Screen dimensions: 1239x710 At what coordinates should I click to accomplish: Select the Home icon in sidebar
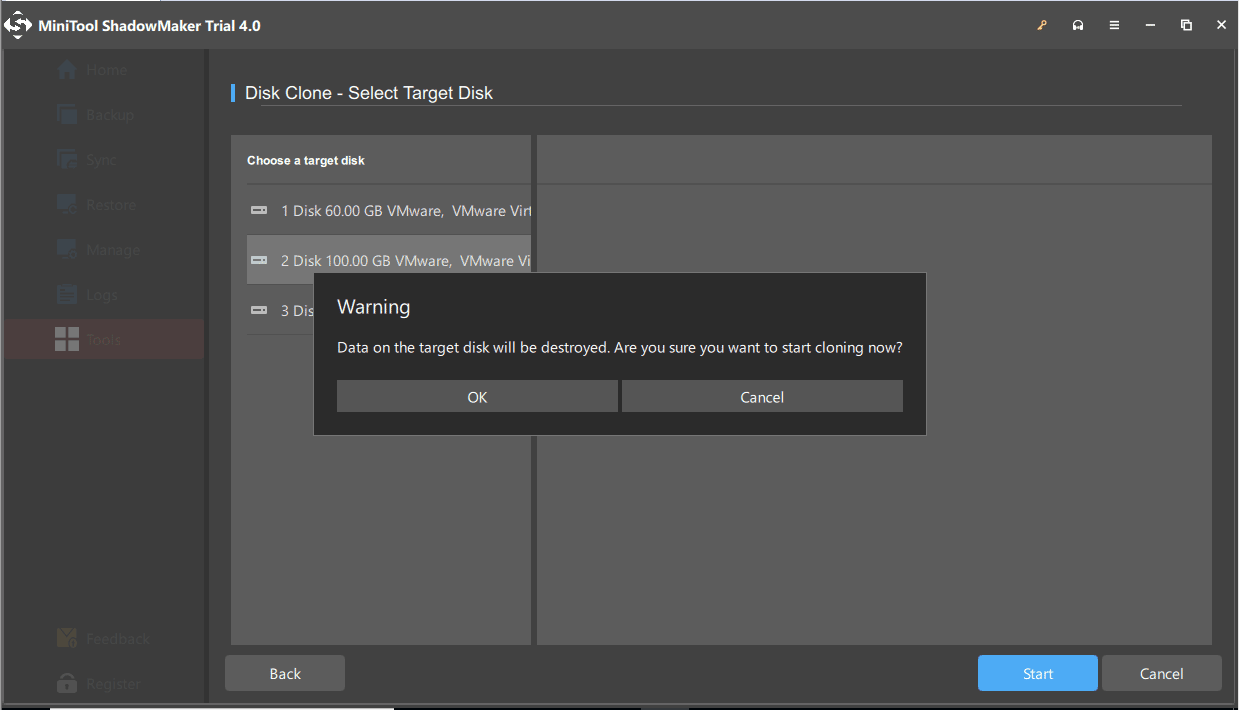68,69
